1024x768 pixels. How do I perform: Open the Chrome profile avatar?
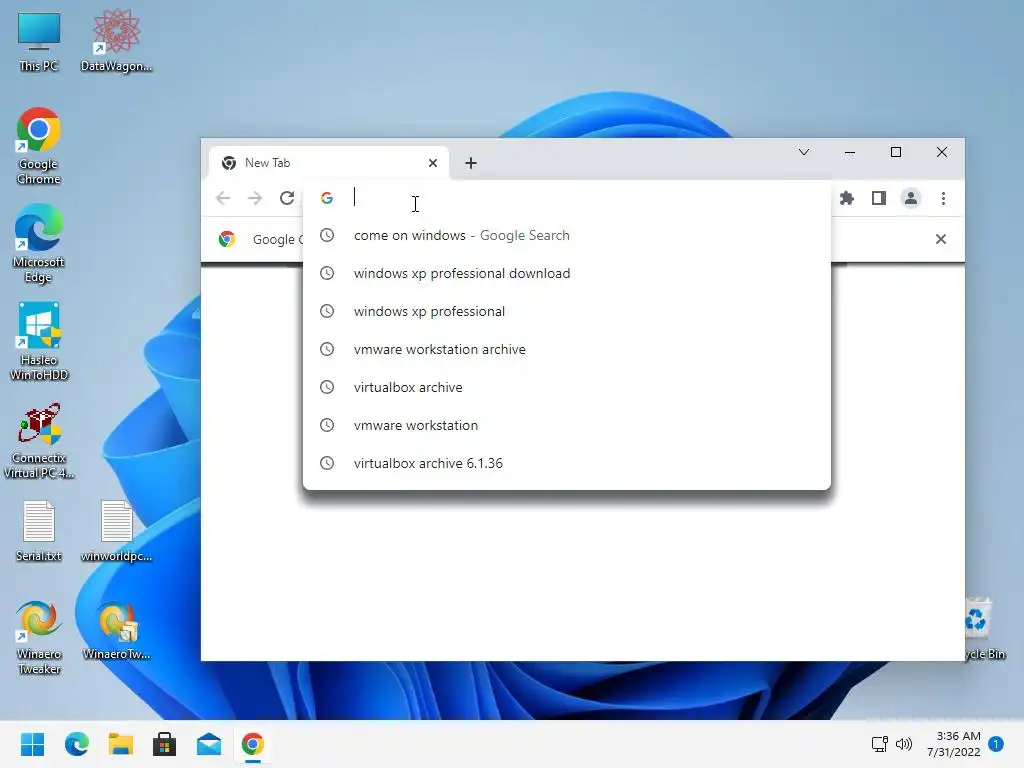(911, 198)
